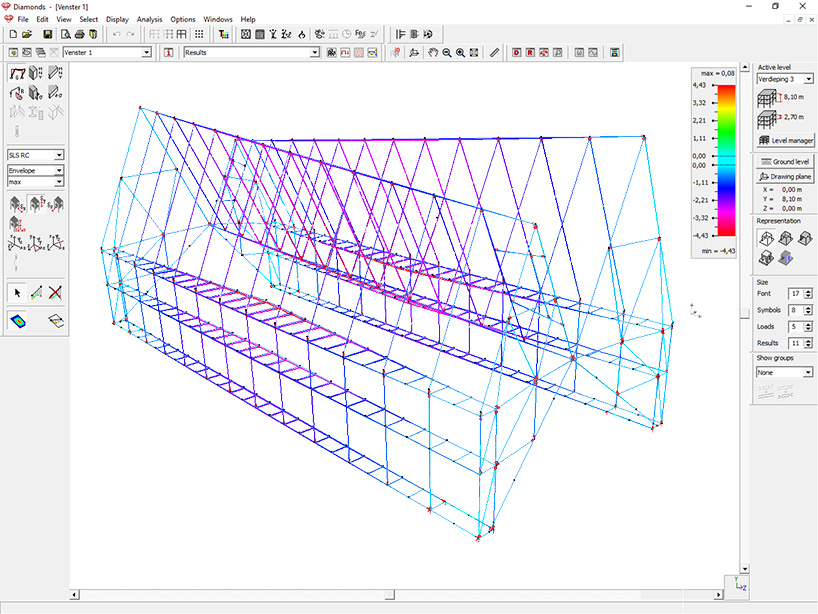The image size is (818, 614).
Task: Open the Verdieping 3 active level dropdown
Action: click(809, 79)
